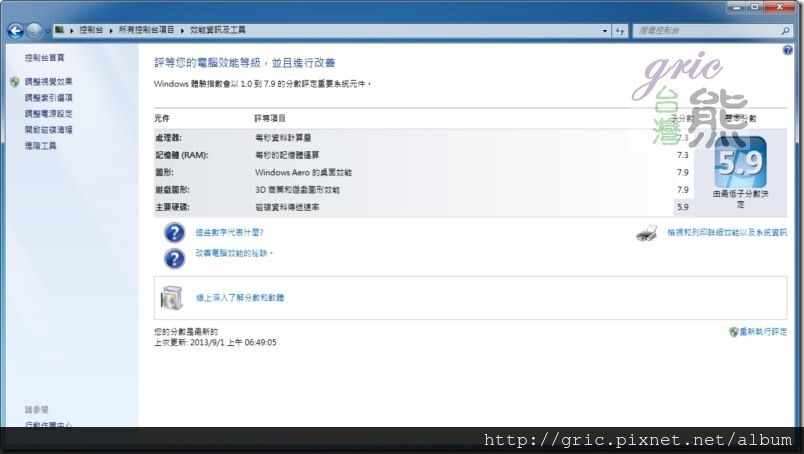Click the 3D 商業和遊戲圖形效能 description
Screen dimensions: 804x454
[x=297, y=190]
